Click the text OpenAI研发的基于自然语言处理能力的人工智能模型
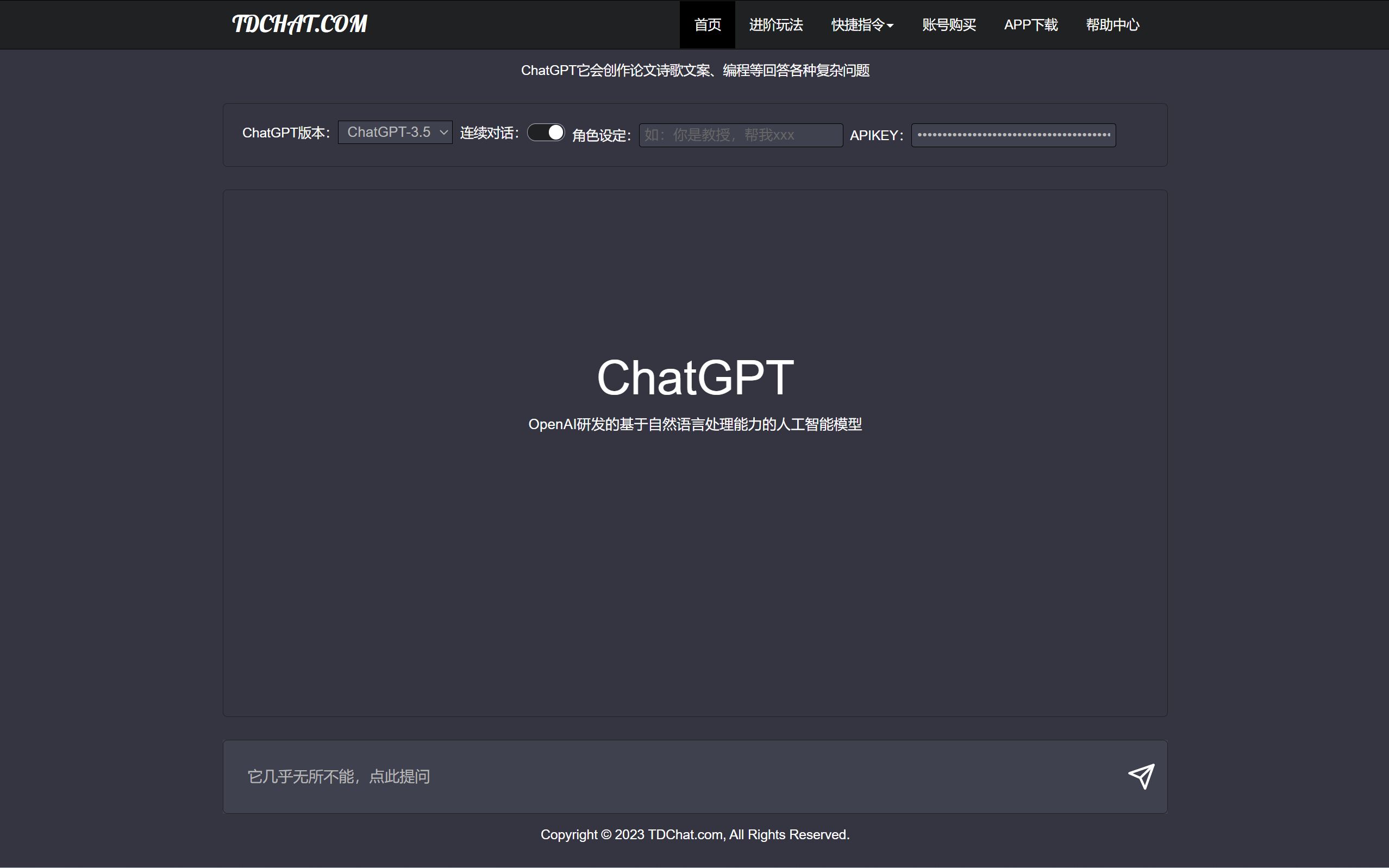 pos(695,425)
